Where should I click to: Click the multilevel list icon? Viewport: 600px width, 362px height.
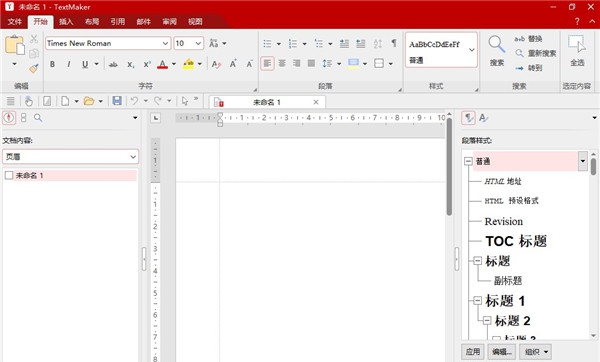pyautogui.click(x=319, y=44)
